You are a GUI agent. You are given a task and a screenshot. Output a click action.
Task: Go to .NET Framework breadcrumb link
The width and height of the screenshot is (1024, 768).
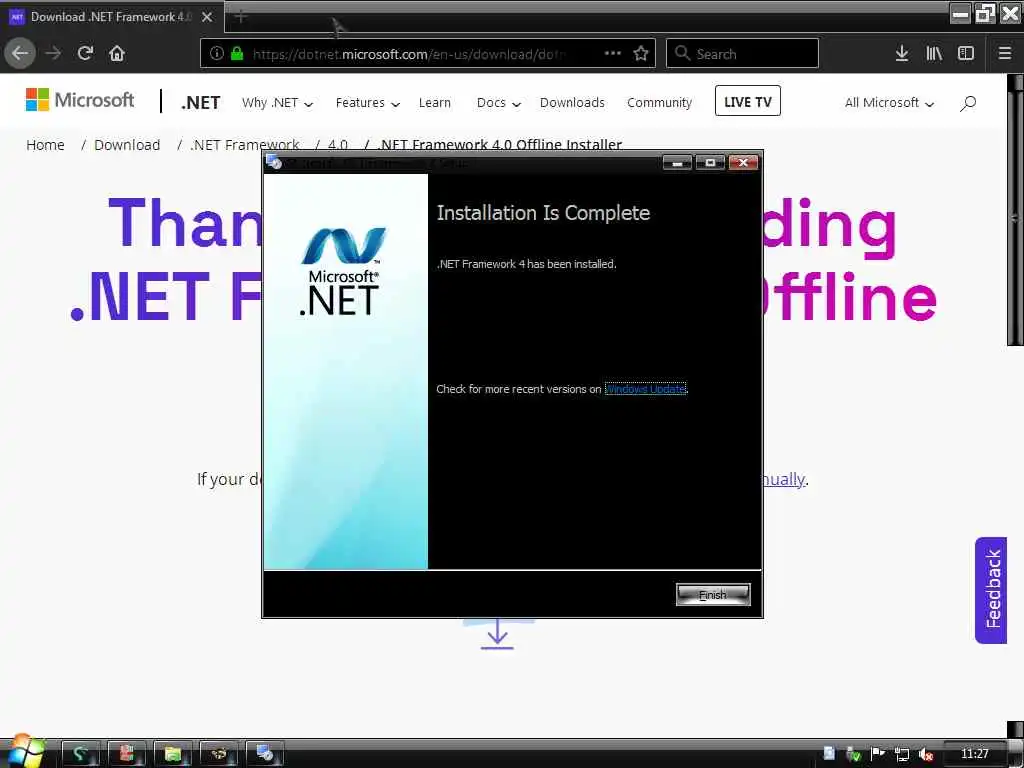pyautogui.click(x=244, y=144)
